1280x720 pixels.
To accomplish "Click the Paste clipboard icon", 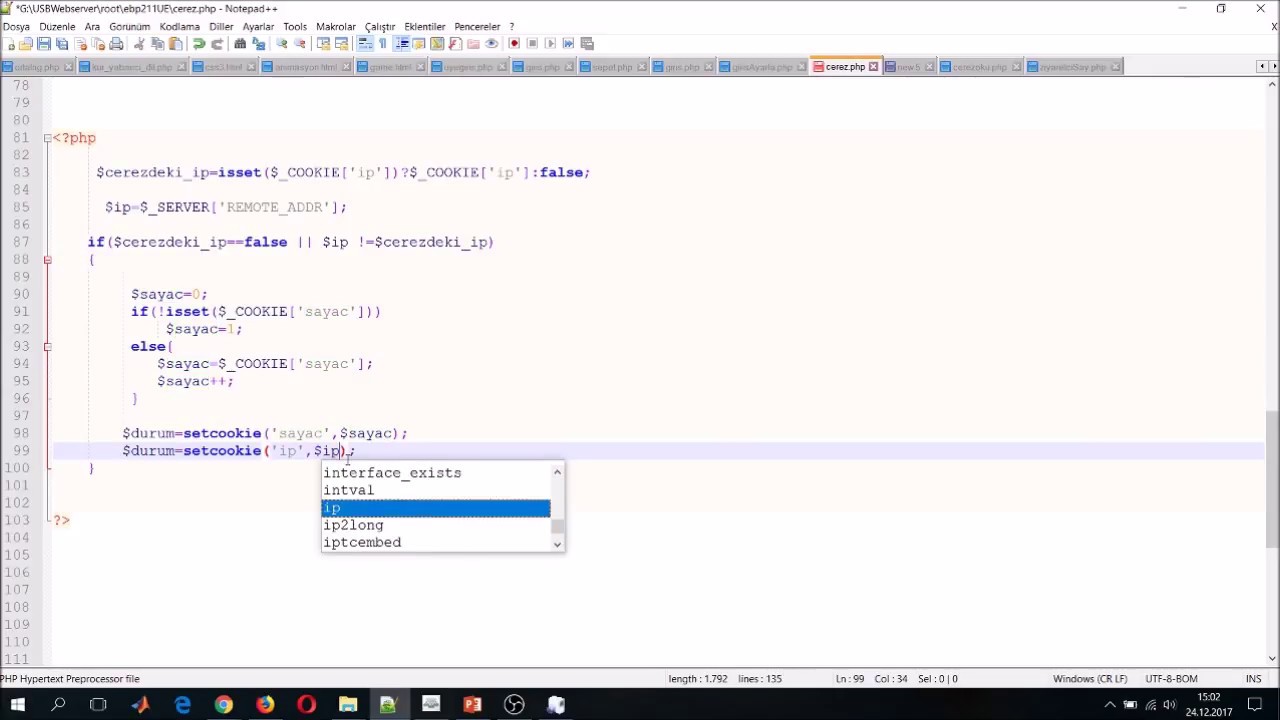I will (175, 44).
